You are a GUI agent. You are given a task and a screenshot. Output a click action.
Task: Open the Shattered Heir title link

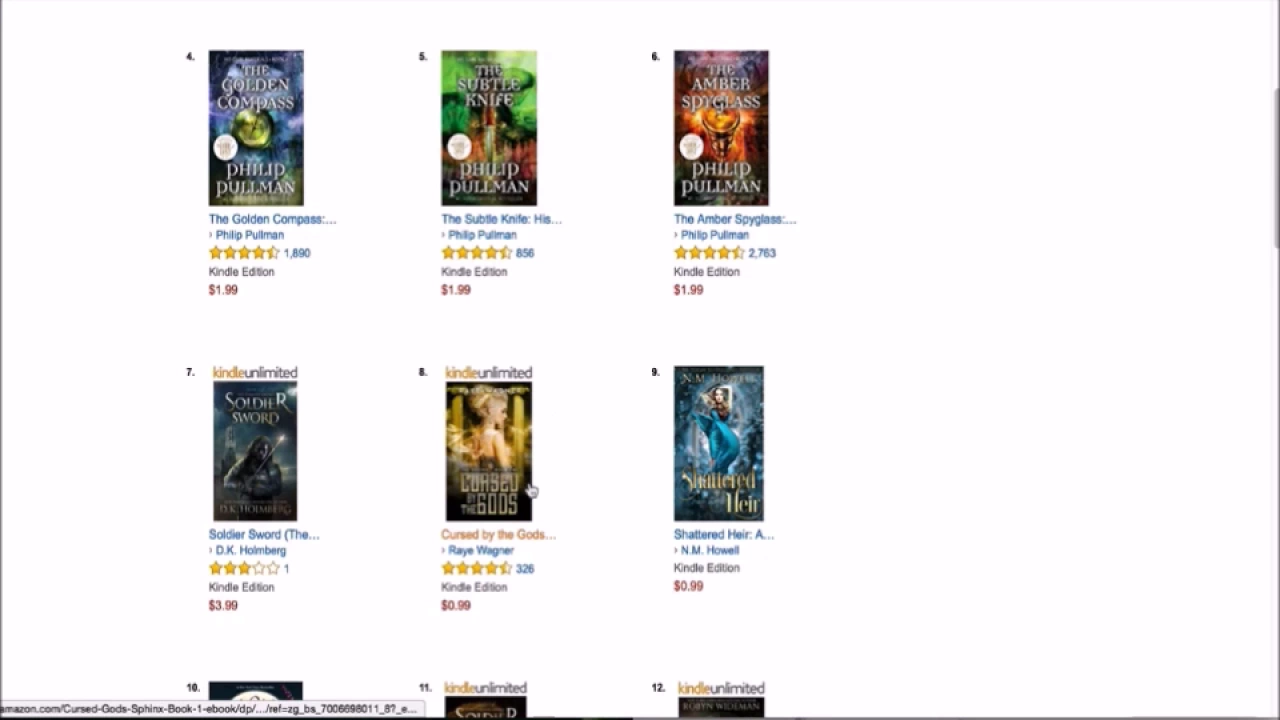coord(724,534)
